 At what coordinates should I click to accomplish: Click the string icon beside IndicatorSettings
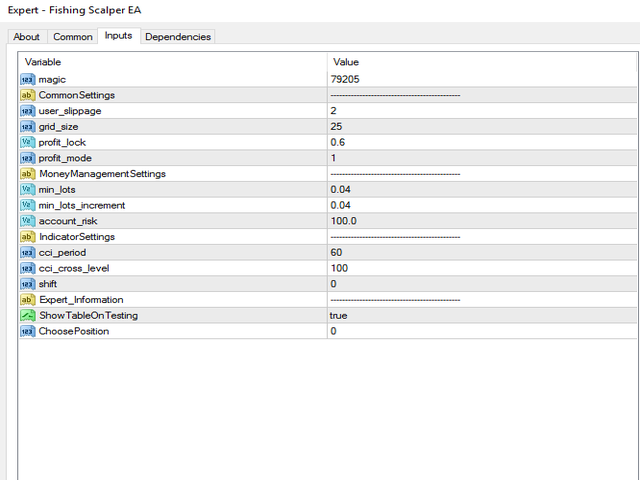(27, 237)
